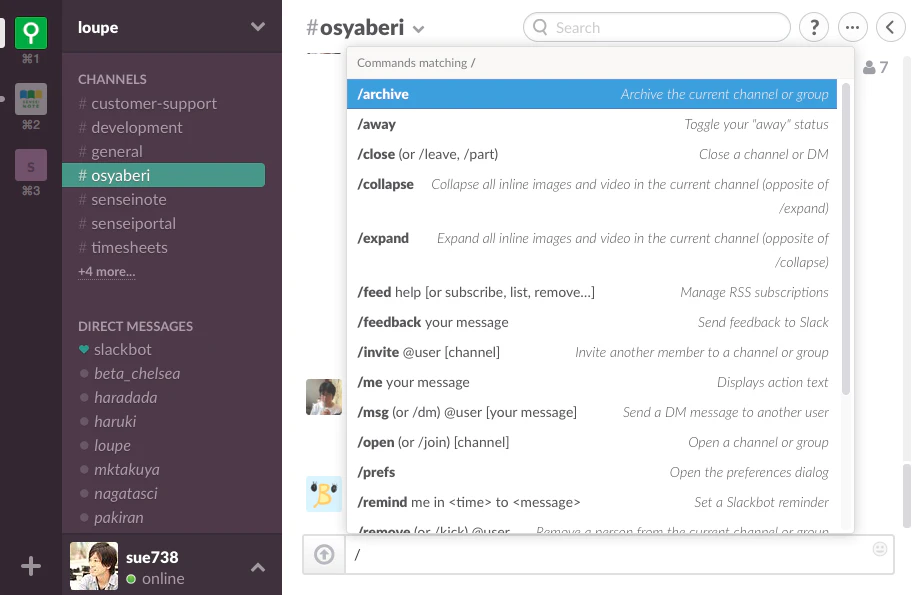The height and width of the screenshot is (595, 915).
Task: Select the /away command
Action: point(592,124)
